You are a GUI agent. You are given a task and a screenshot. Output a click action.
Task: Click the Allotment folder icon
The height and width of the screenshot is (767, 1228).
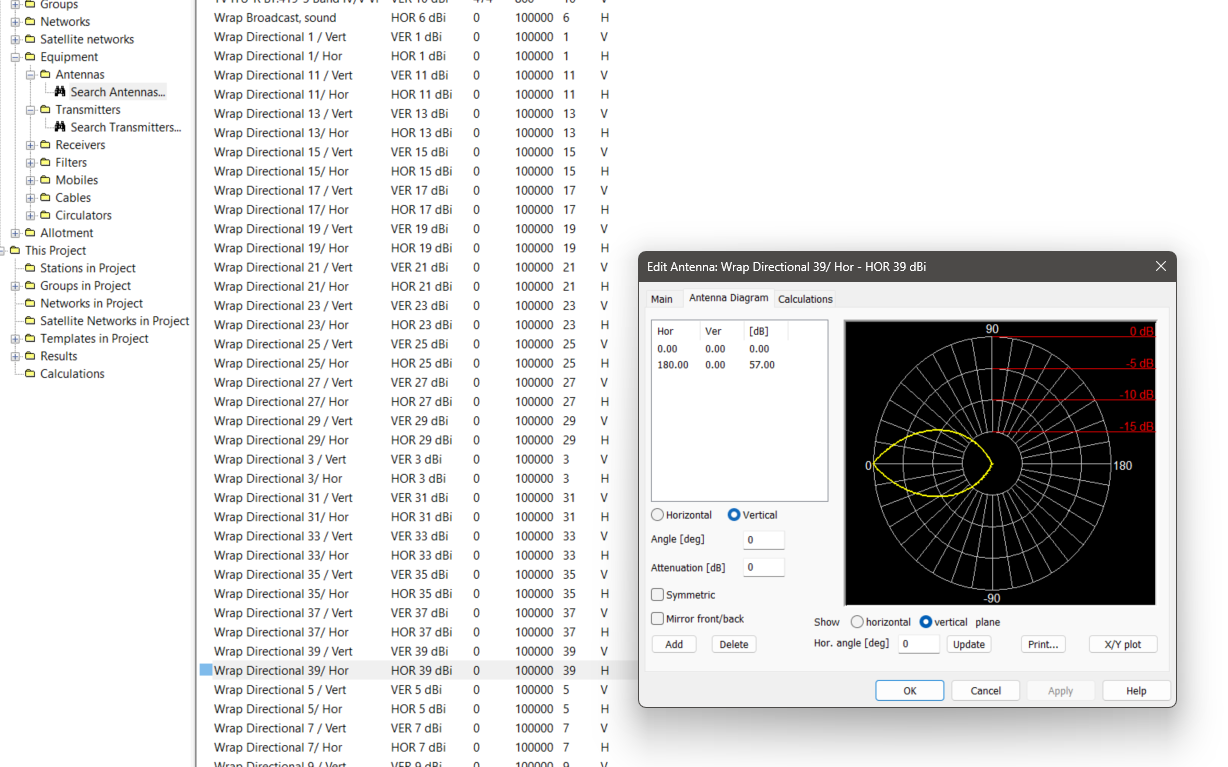[30, 233]
